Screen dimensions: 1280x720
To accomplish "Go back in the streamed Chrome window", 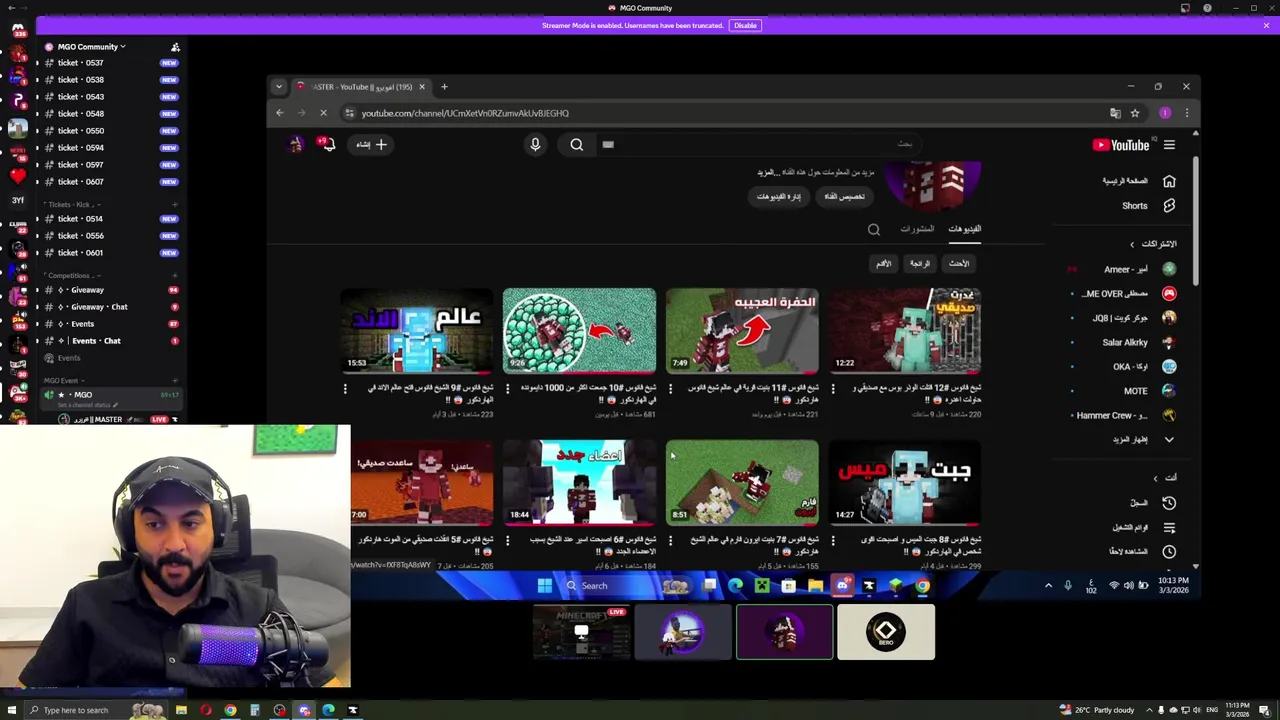I will point(280,113).
